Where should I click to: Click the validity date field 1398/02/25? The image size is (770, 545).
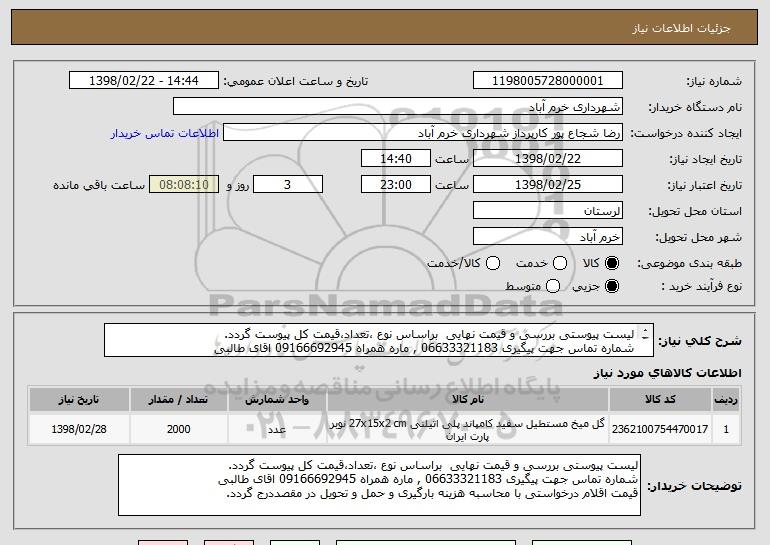point(548,185)
